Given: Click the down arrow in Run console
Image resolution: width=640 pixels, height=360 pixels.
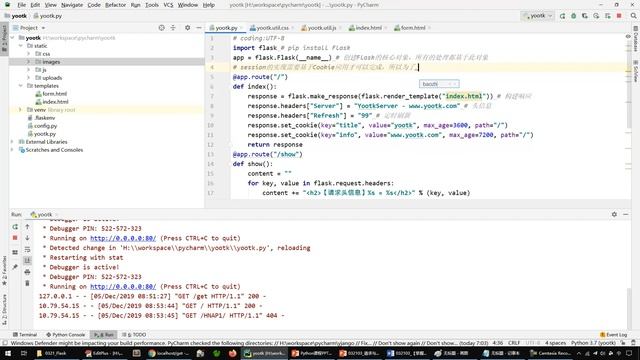Looking at the screenshot, I should (x=27, y=238).
